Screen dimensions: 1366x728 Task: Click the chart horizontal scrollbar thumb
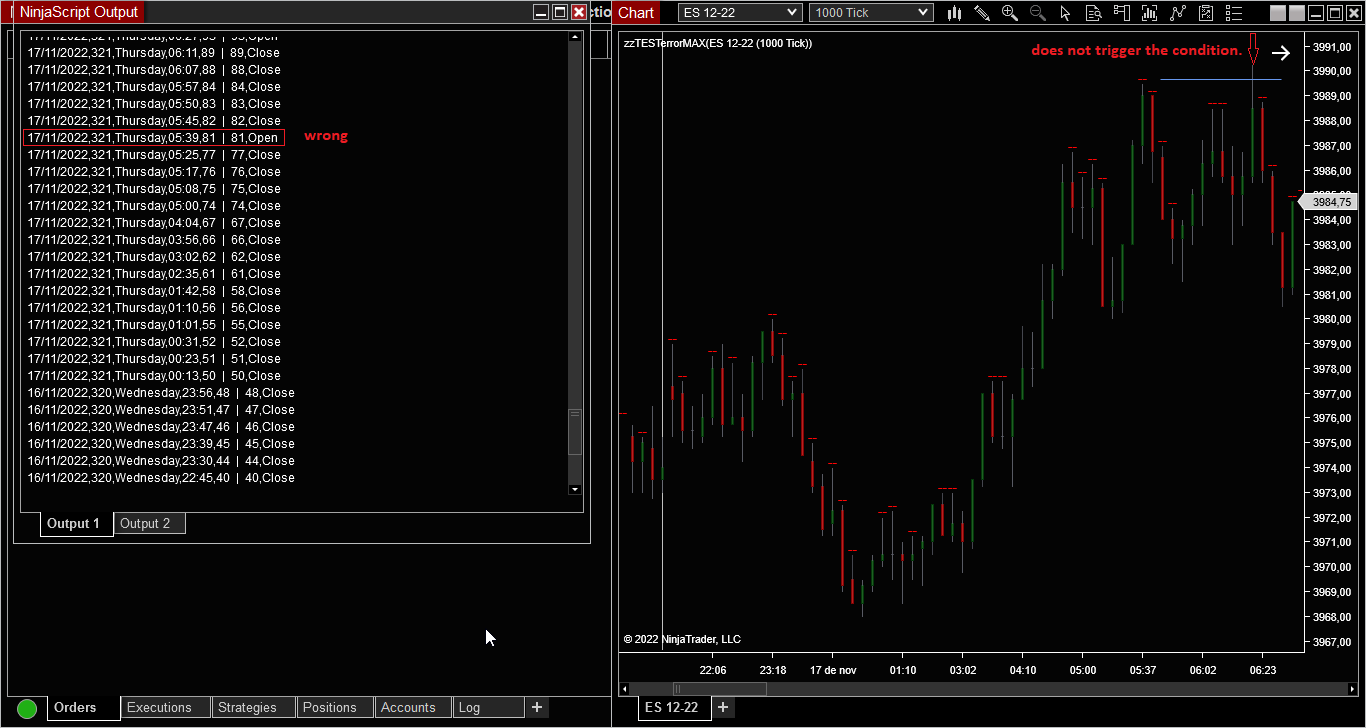720,689
